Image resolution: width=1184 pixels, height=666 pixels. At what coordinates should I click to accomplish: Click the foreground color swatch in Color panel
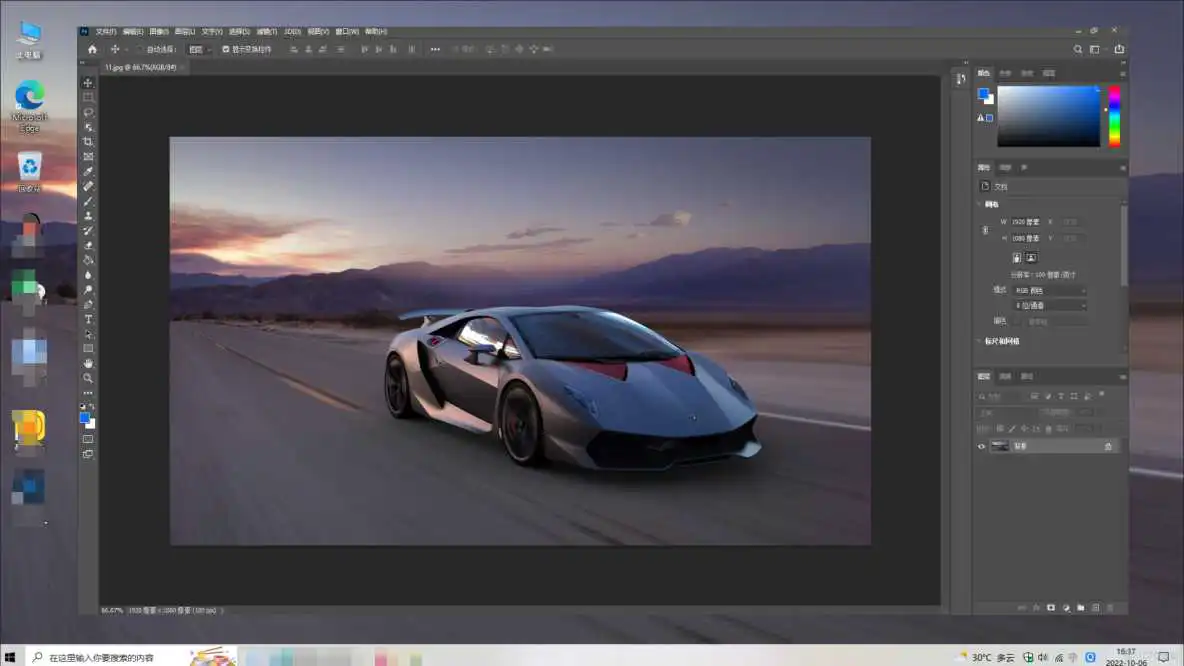pyautogui.click(x=983, y=94)
